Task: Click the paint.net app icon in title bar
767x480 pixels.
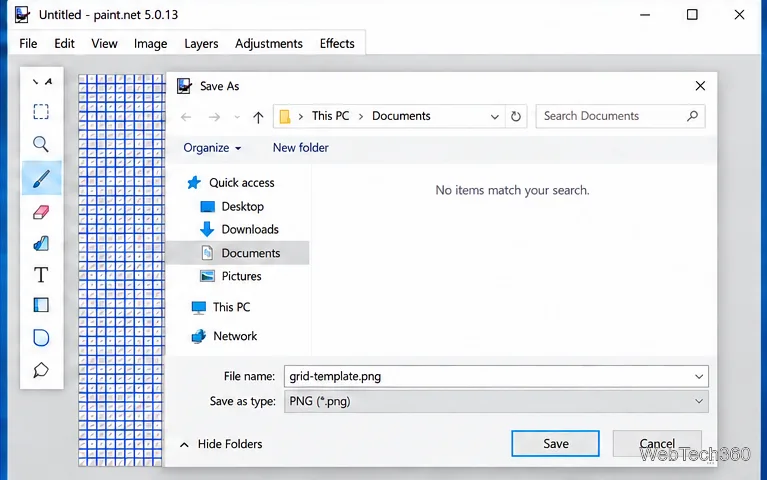Action: pyautogui.click(x=22, y=15)
